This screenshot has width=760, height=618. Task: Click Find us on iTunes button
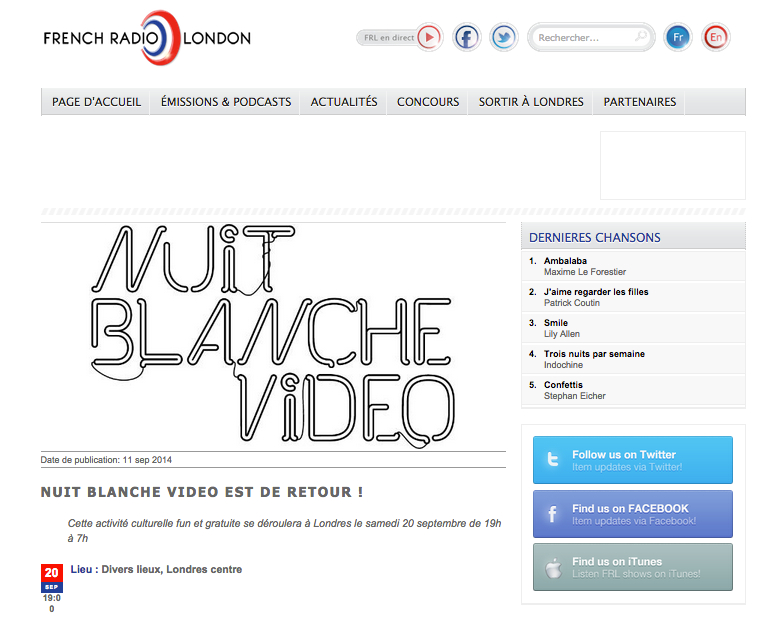click(x=633, y=567)
